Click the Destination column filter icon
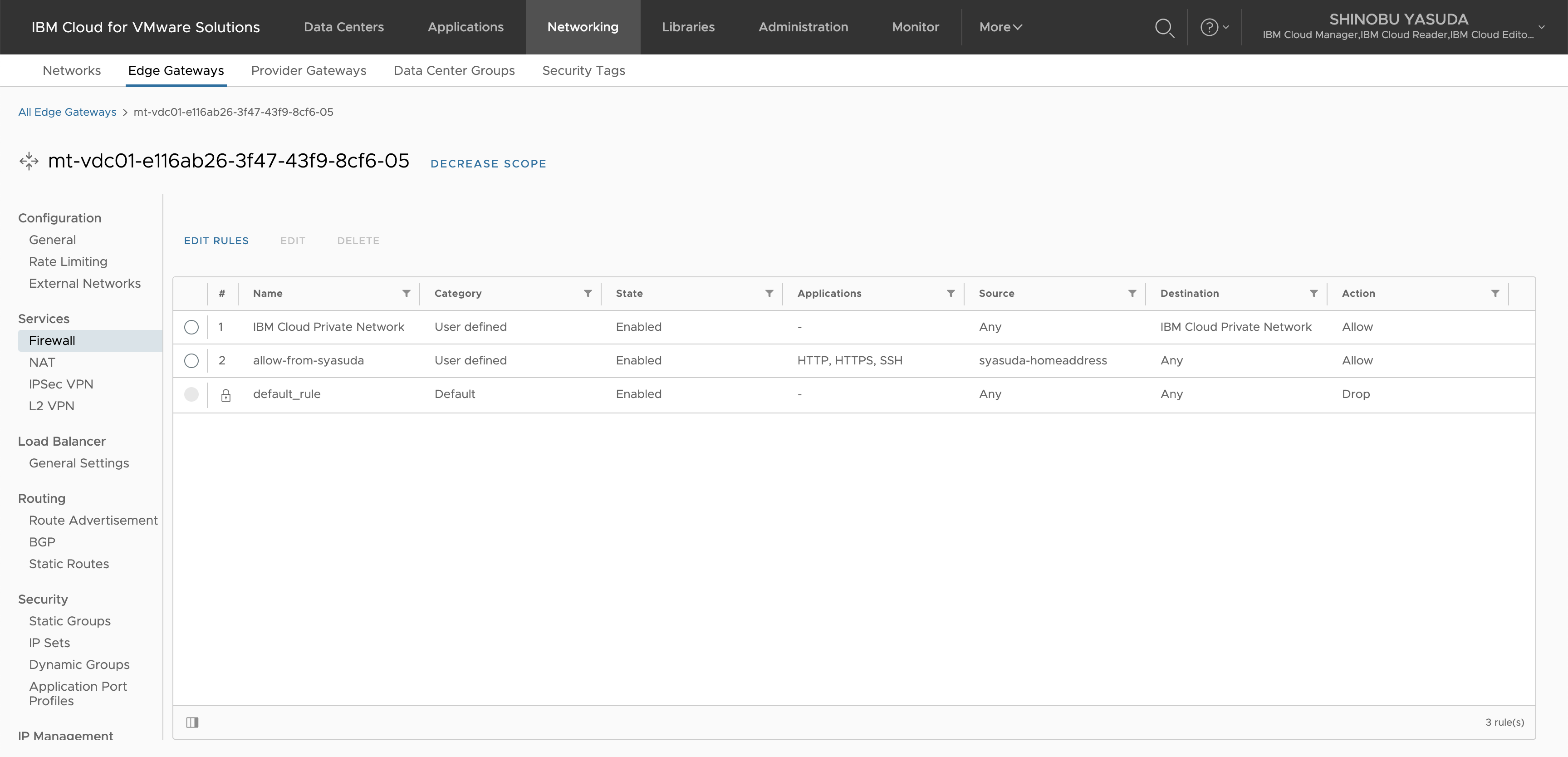This screenshot has width=1568, height=757. [x=1313, y=294]
